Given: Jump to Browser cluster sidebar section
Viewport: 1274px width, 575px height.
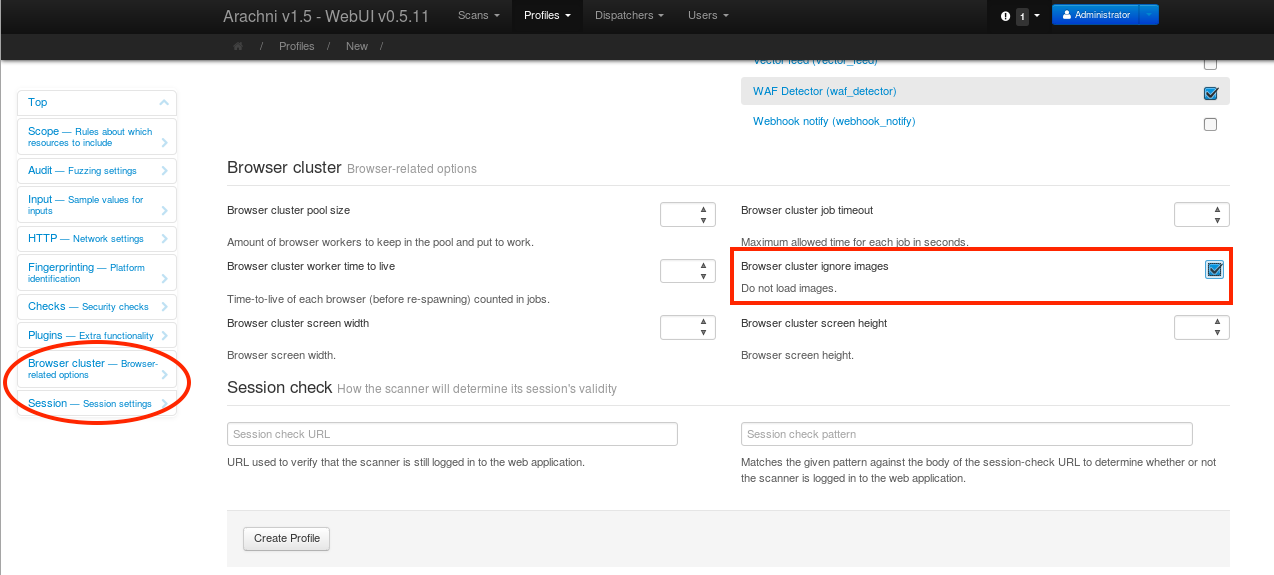Looking at the screenshot, I should pyautogui.click(x=97, y=369).
